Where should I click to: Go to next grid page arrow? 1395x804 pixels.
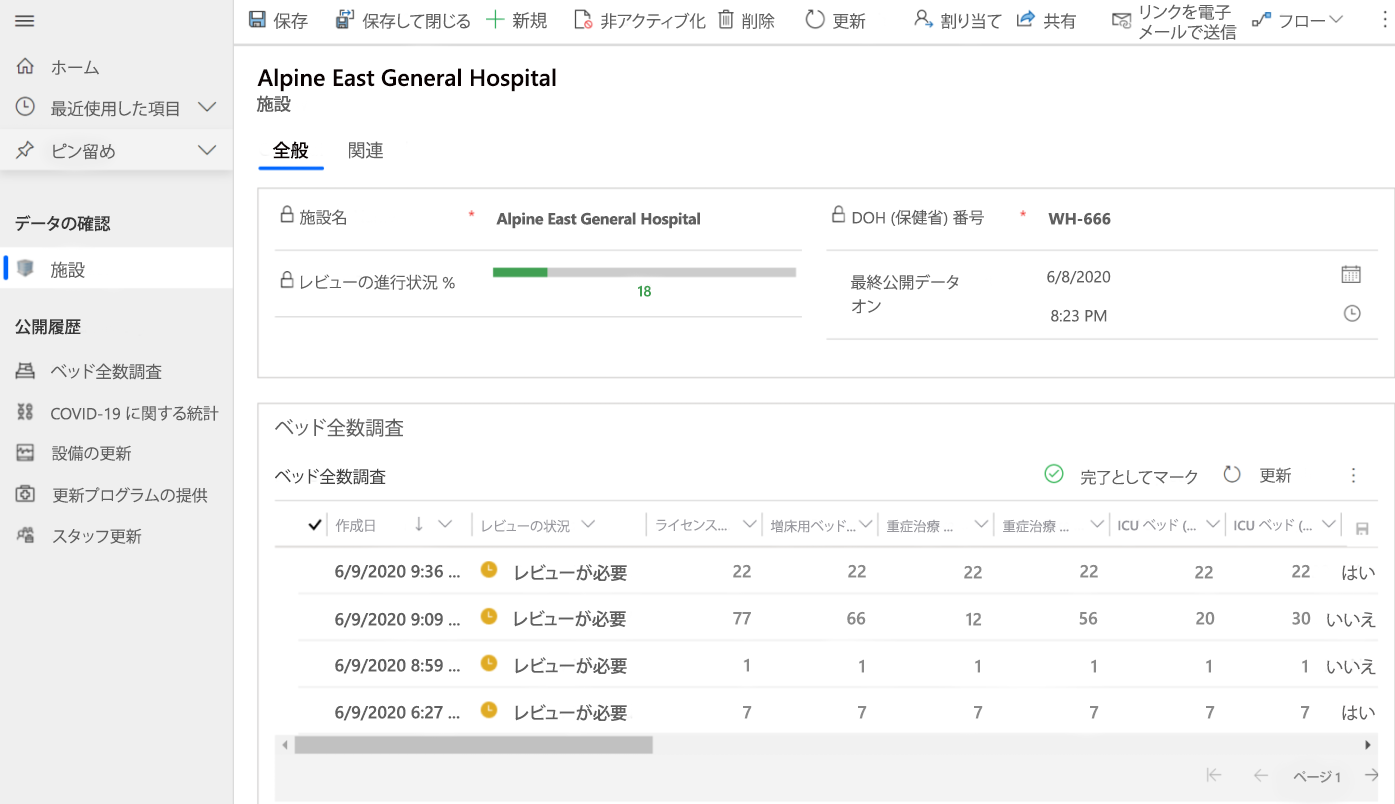click(x=1371, y=775)
